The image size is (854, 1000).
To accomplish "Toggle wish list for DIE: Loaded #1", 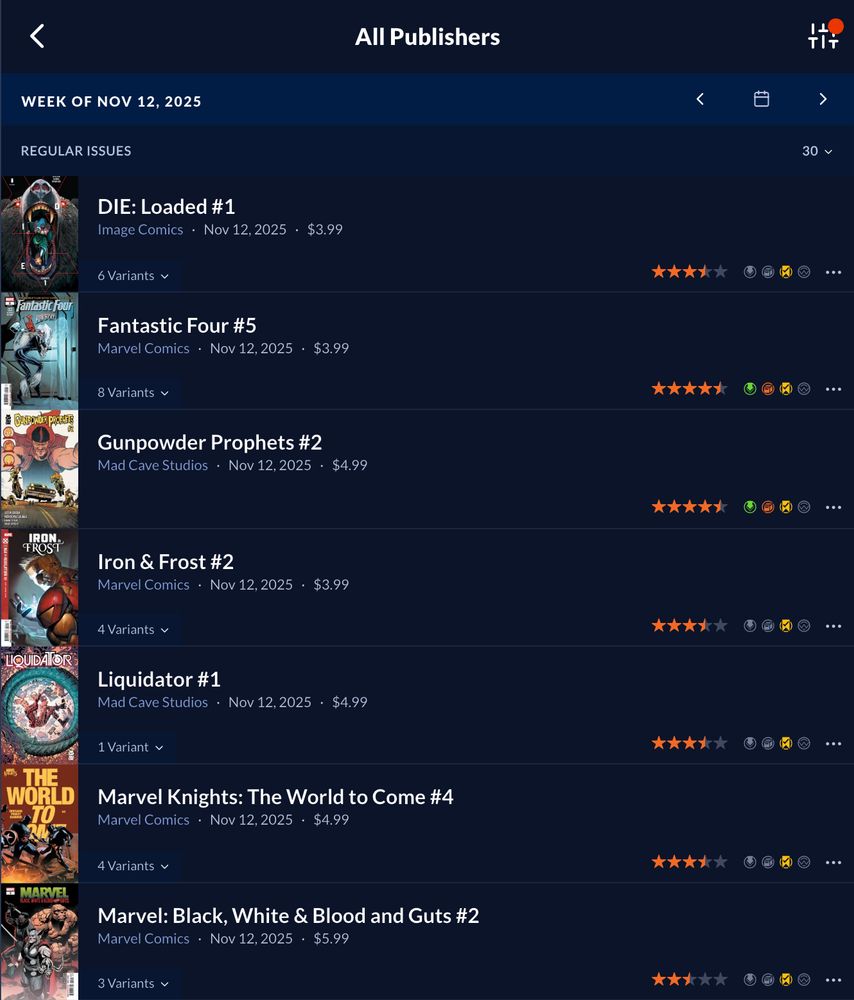I will [x=804, y=272].
